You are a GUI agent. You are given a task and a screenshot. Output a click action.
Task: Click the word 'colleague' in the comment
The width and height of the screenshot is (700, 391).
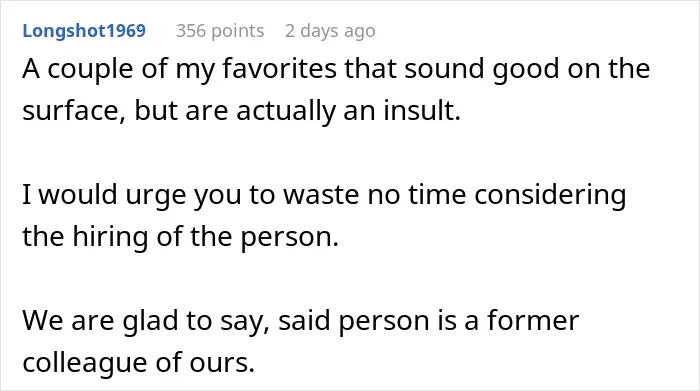(85, 363)
